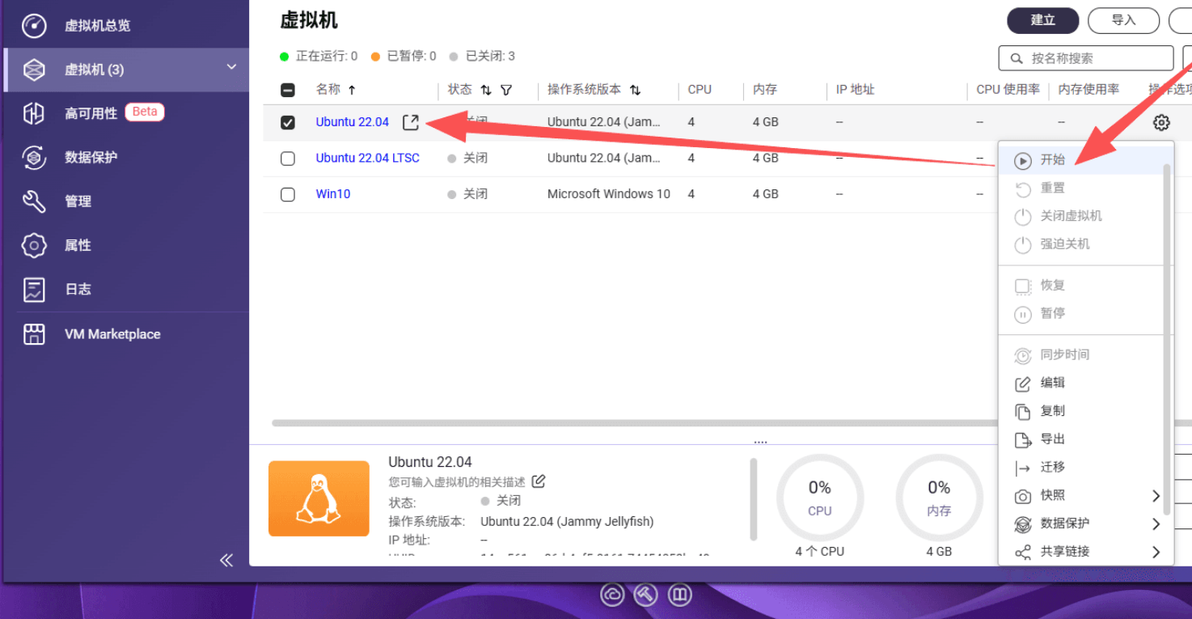Expand the 虚拟机 (3) sidebar chevron
The height and width of the screenshot is (619, 1192).
click(x=231, y=68)
